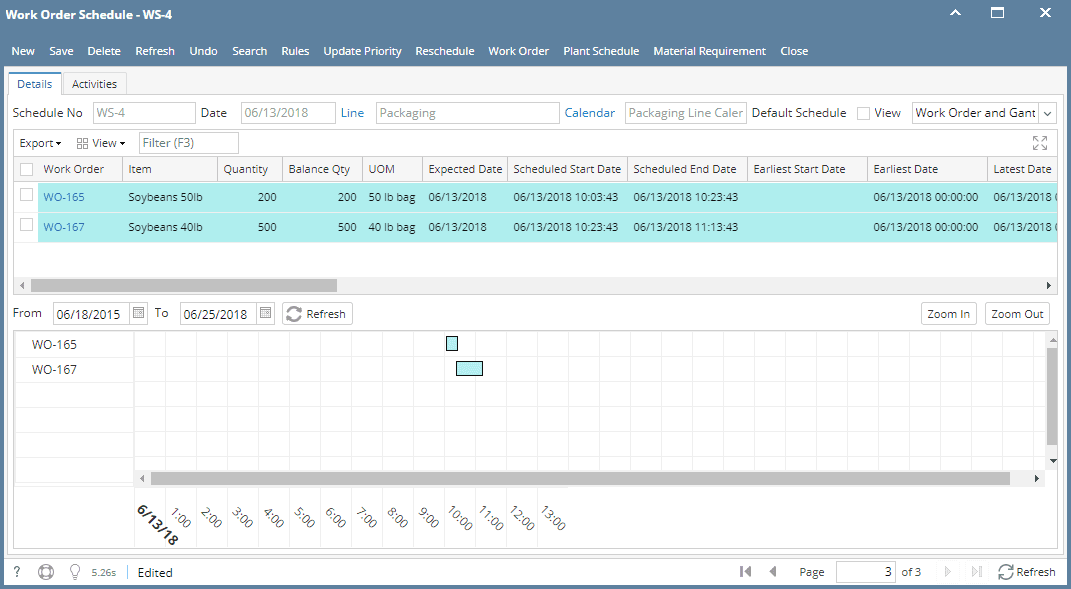Check the WO-167 row checkbox

click(27, 225)
